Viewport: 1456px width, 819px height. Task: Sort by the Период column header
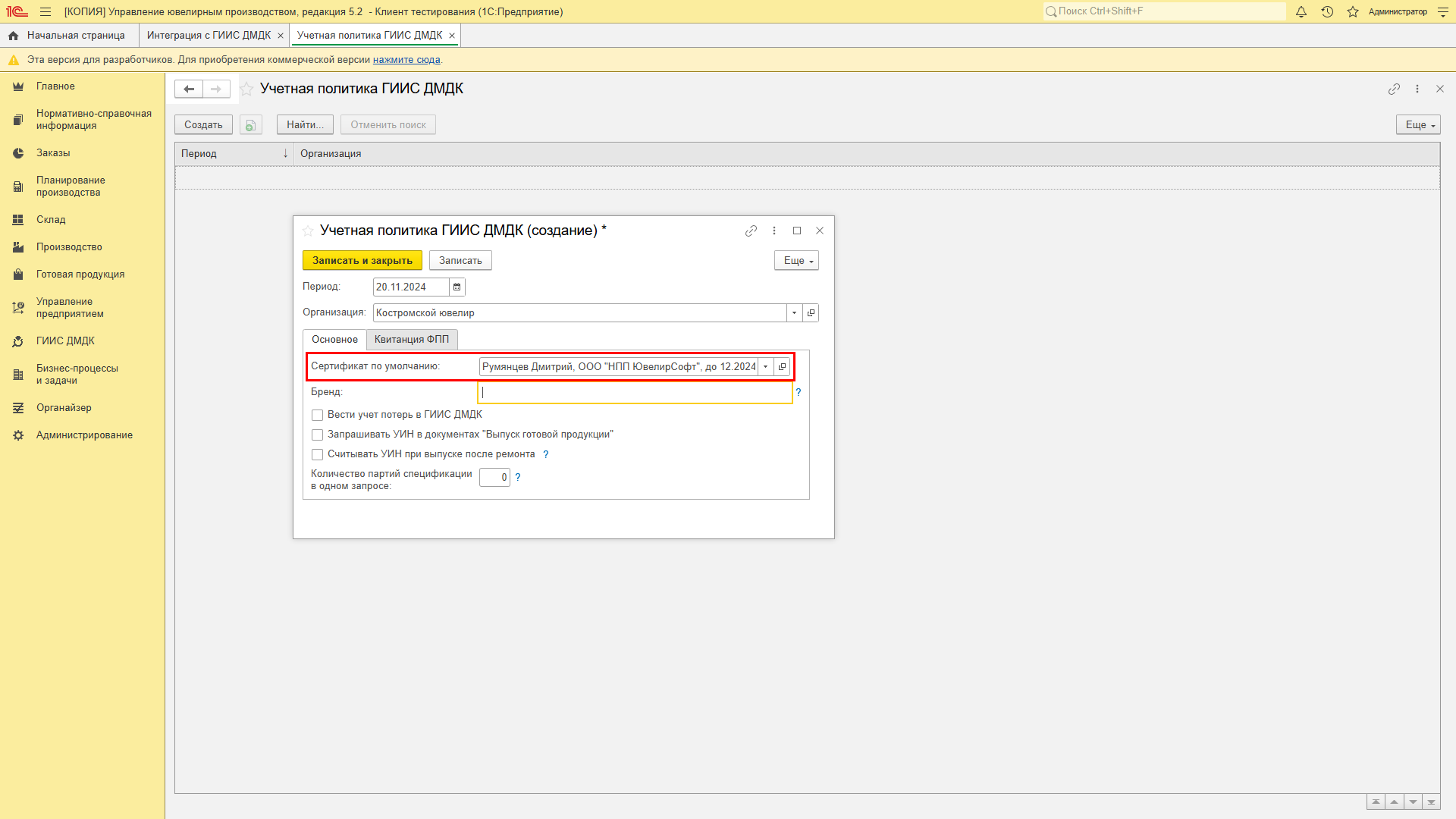pyautogui.click(x=234, y=154)
